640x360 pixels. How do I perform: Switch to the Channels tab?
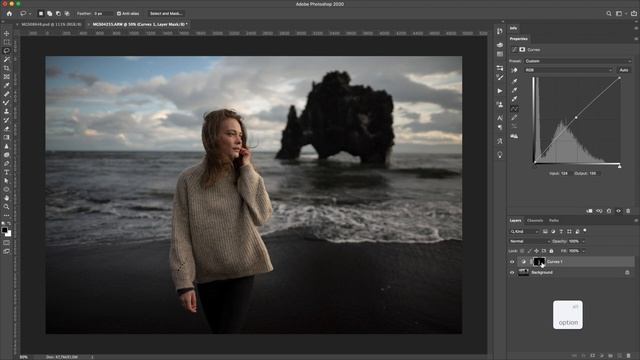[535, 220]
